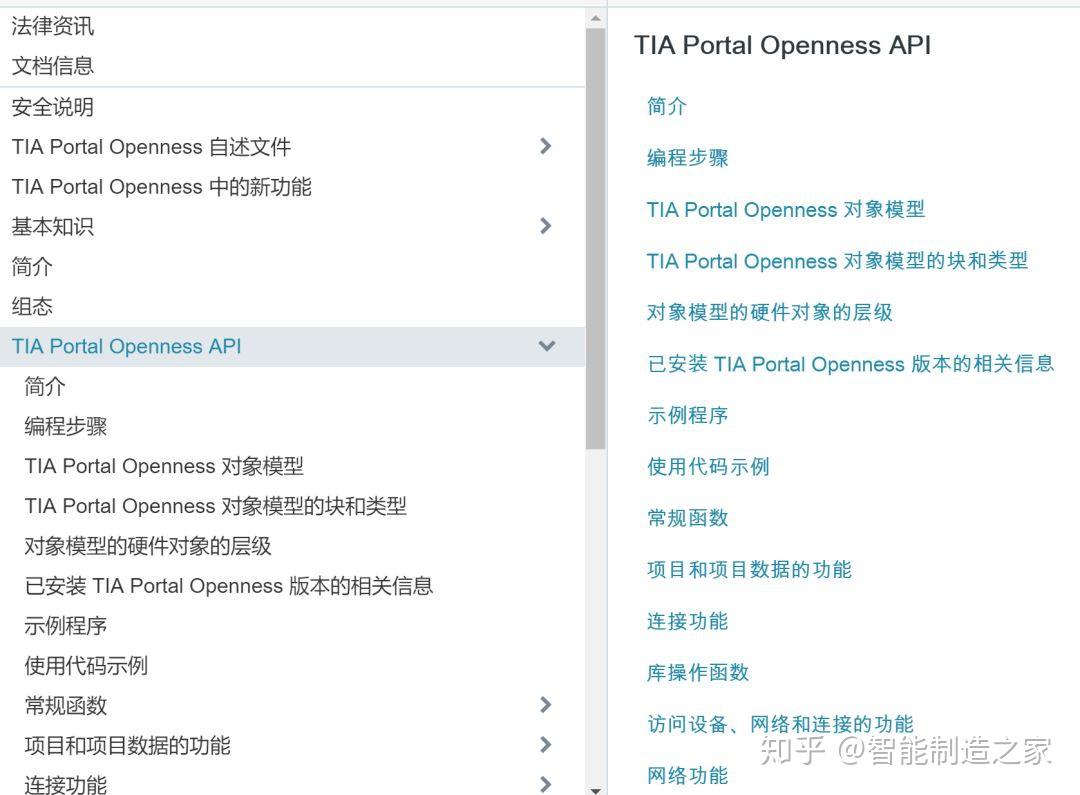Open the 简介 link in the content pane
The image size is (1080, 795).
pyautogui.click(x=666, y=106)
